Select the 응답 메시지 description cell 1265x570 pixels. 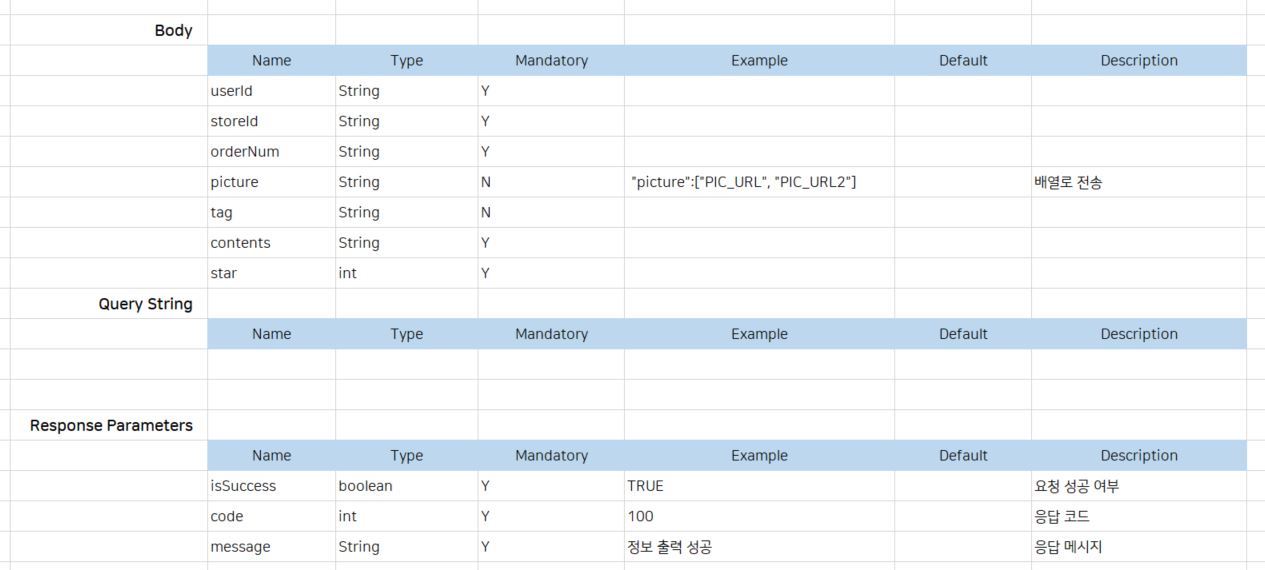point(1068,547)
